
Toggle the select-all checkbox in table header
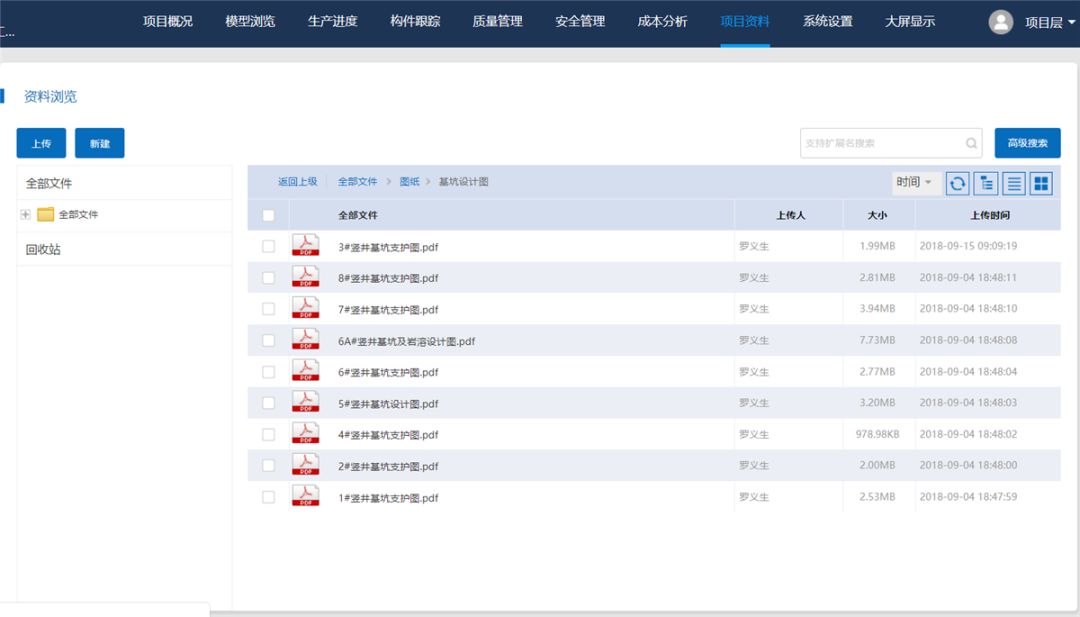point(268,214)
